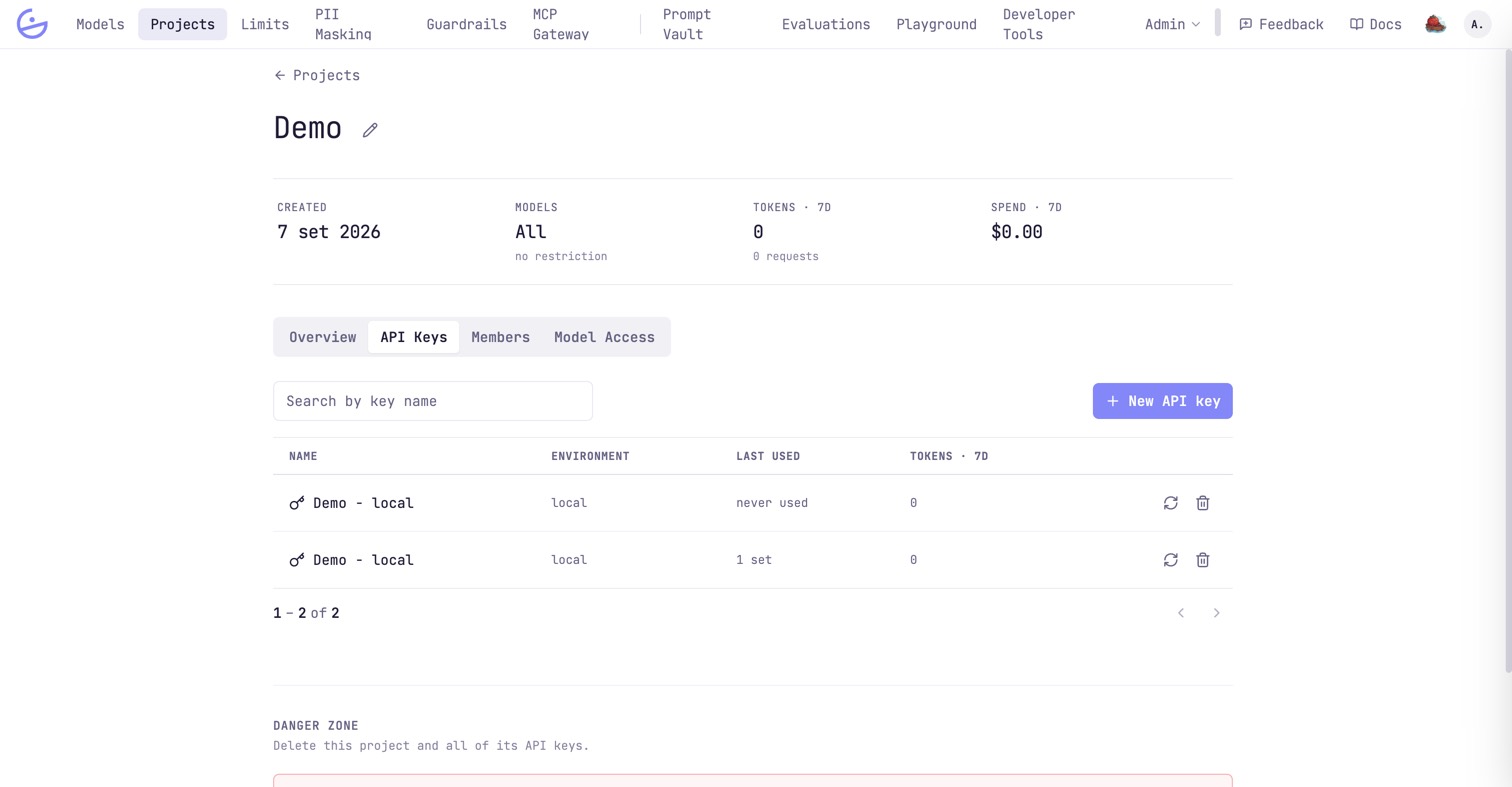Open the Projects nav item
This screenshot has width=1512, height=787.
click(182, 24)
